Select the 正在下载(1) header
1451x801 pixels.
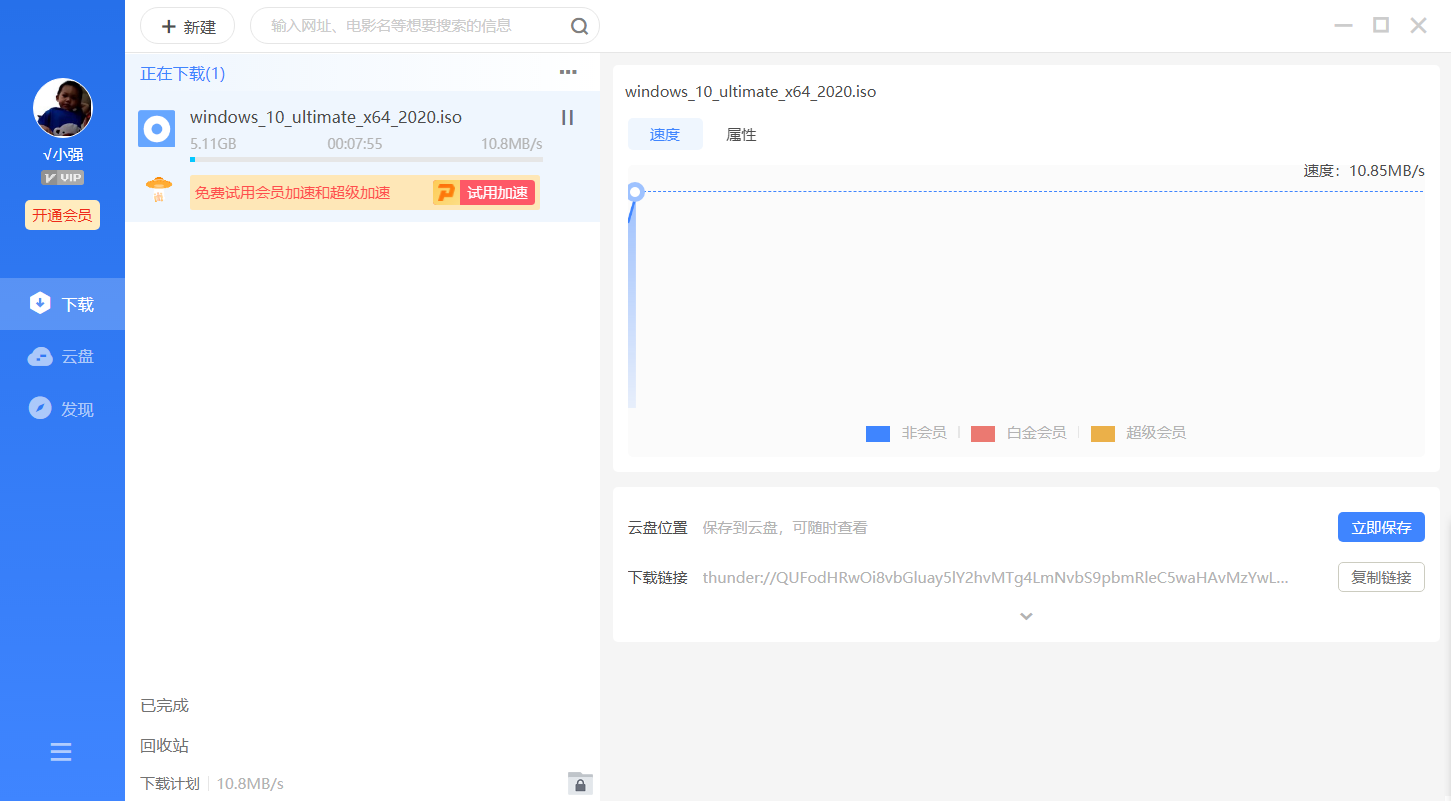click(183, 74)
